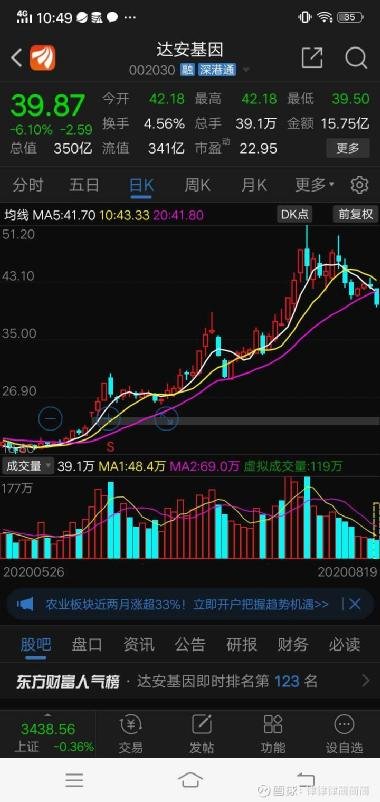This screenshot has width=380, height=802.
Task: Expand the 更多 chart period dropdown
Action: (x=315, y=185)
